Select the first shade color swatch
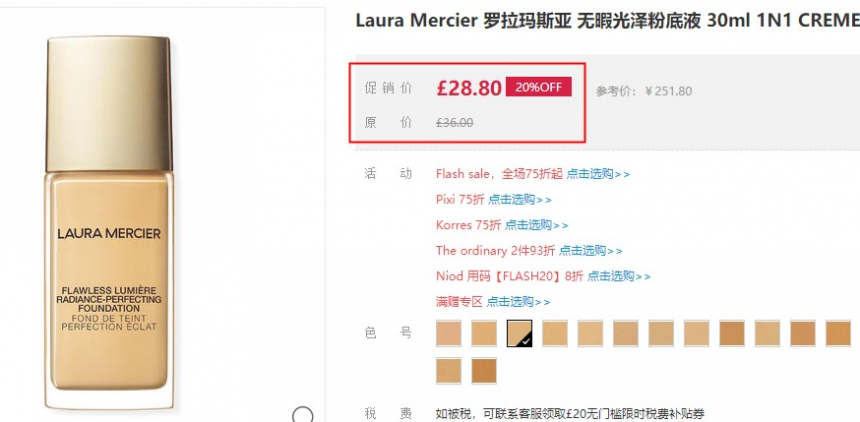 click(x=449, y=333)
